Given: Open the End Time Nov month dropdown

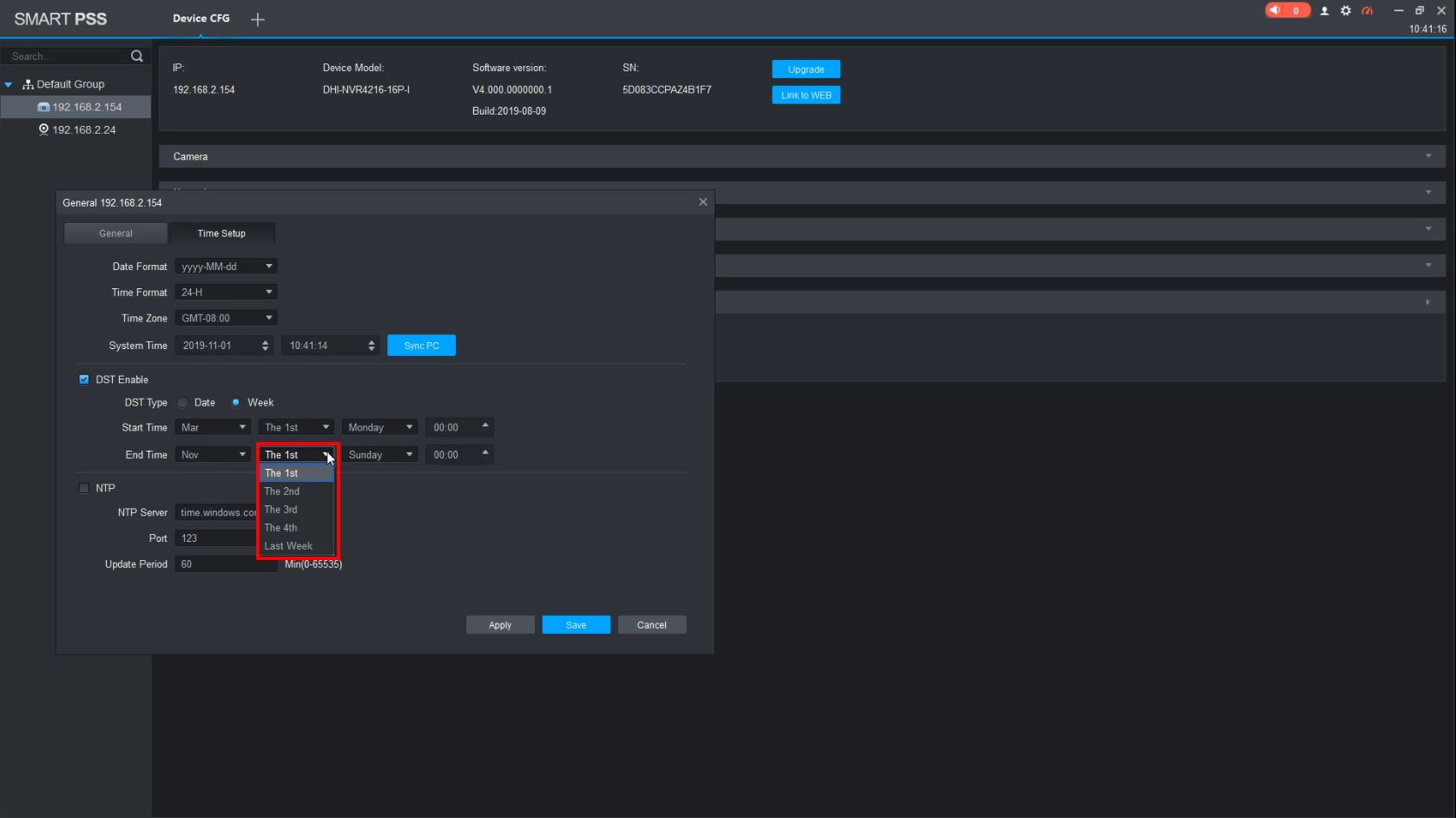Looking at the screenshot, I should pyautogui.click(x=213, y=455).
